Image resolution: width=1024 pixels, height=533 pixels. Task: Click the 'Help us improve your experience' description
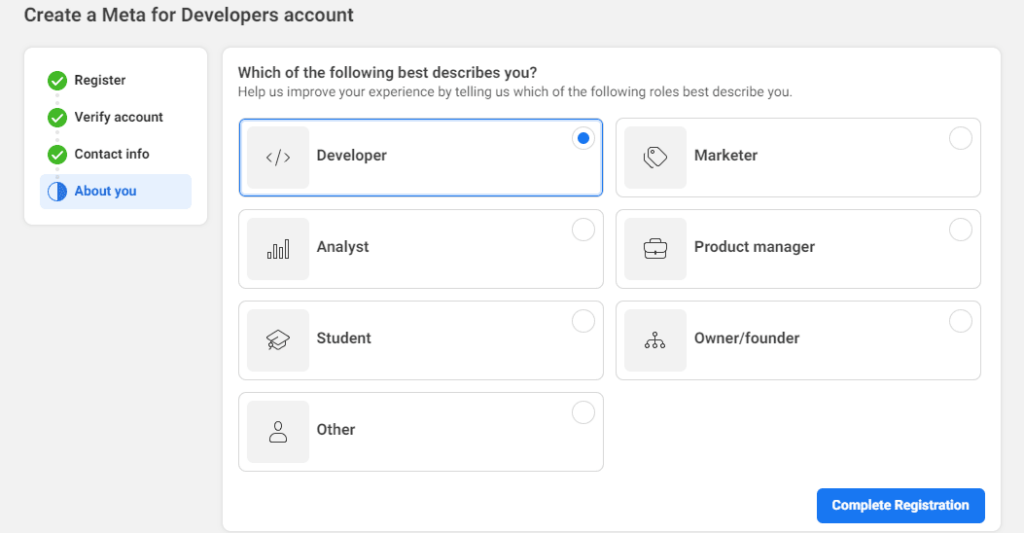click(515, 92)
